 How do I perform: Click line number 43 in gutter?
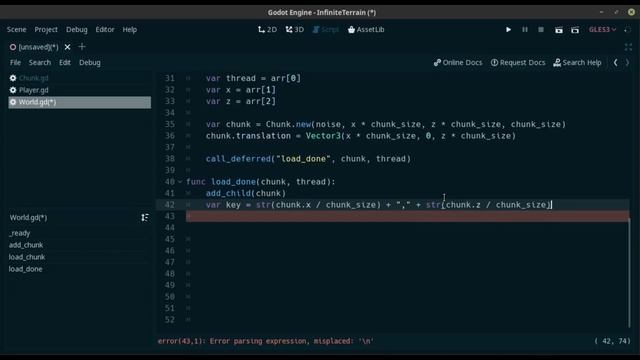click(169, 216)
